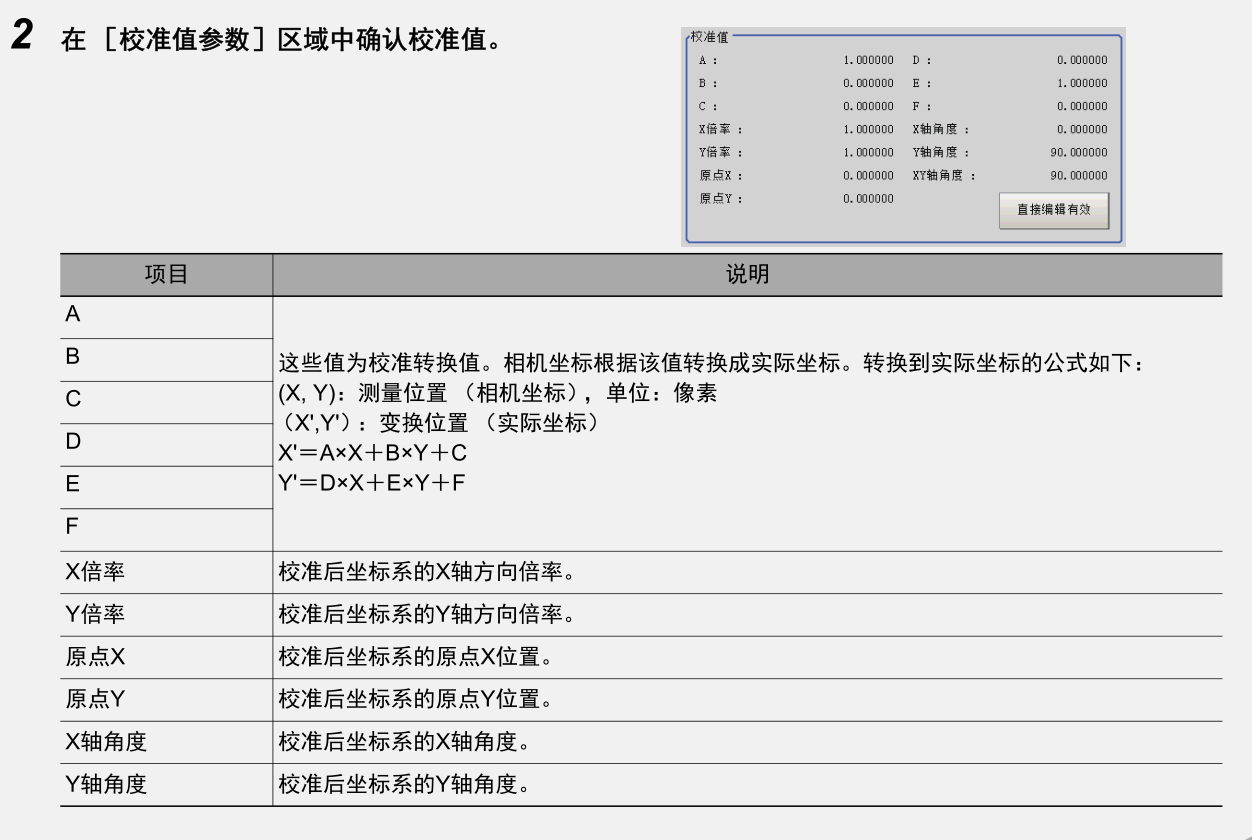Click the 原点Y value in 校准值 panel

tap(869, 199)
